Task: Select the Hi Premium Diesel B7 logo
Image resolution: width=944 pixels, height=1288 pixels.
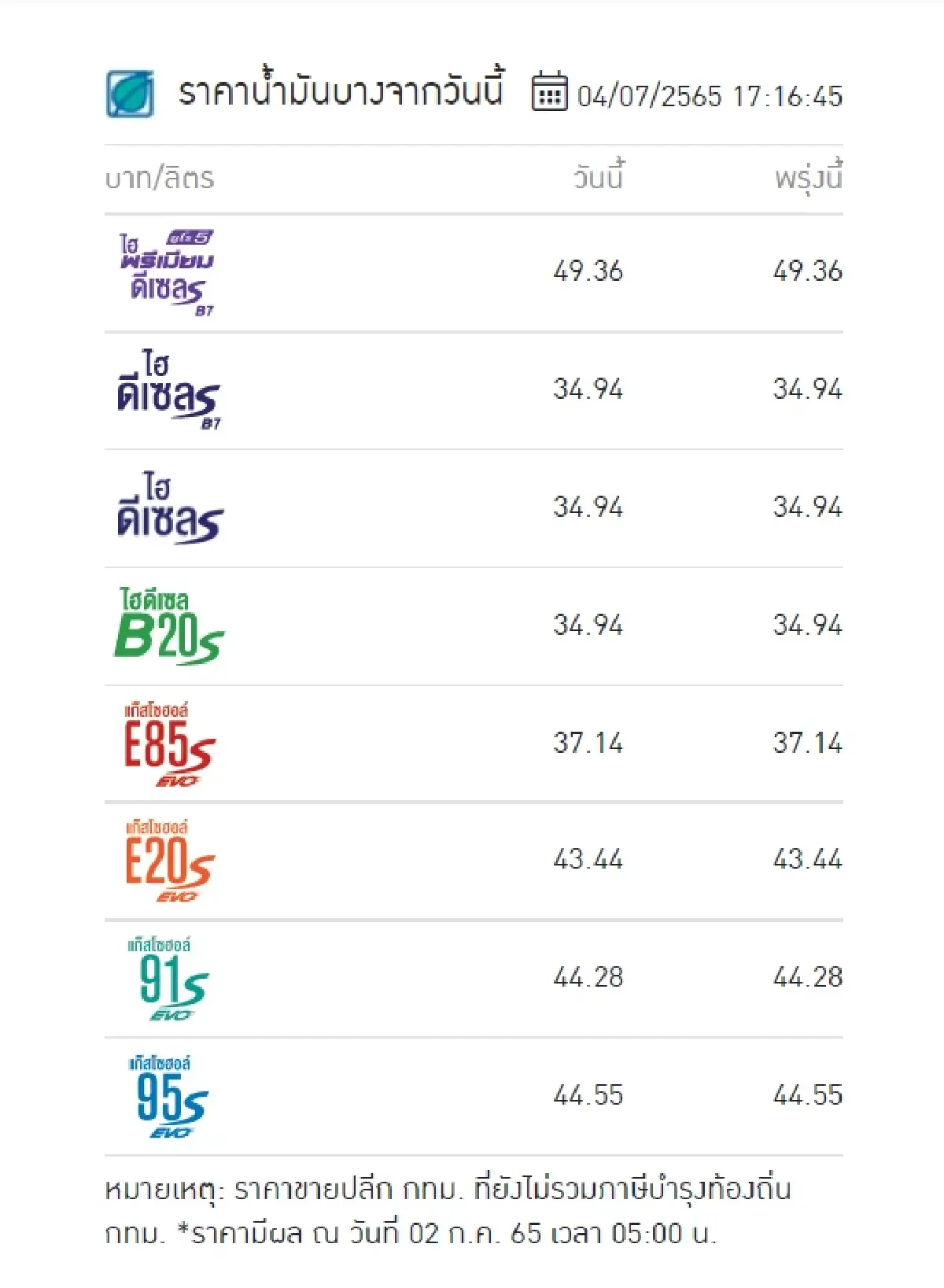Action: coord(167,273)
